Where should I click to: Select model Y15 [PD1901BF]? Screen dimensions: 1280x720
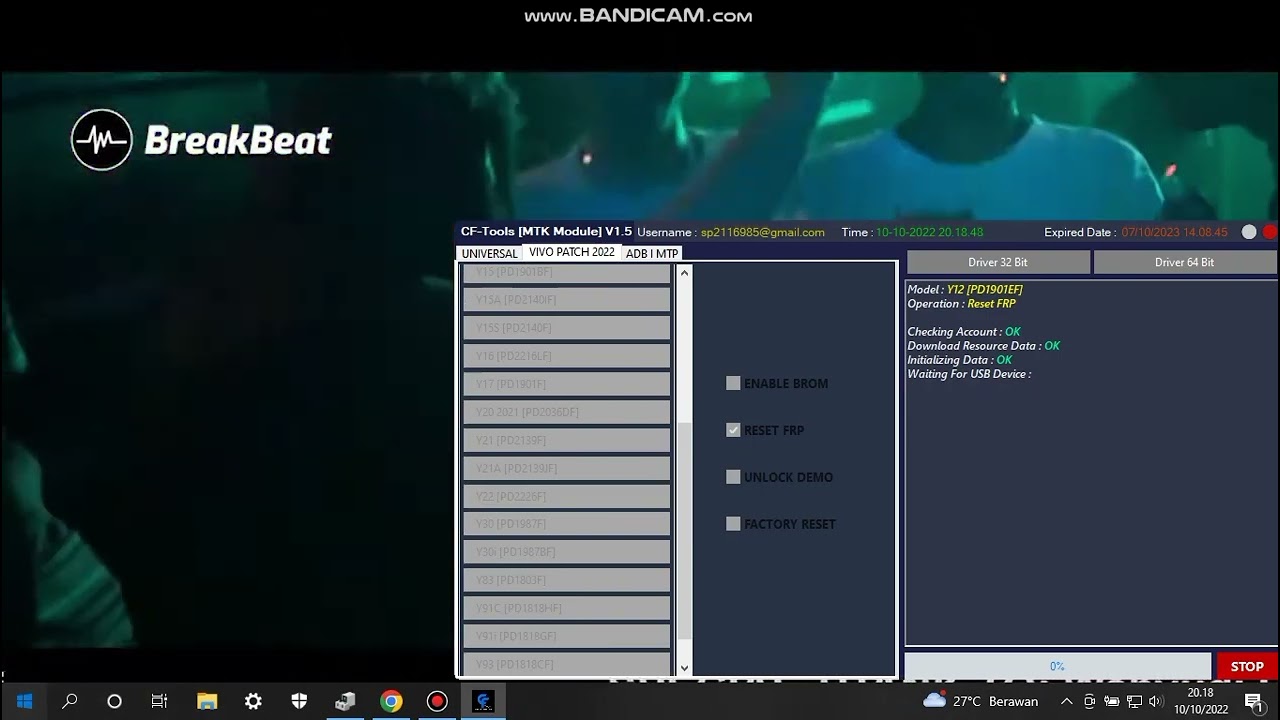(x=567, y=273)
